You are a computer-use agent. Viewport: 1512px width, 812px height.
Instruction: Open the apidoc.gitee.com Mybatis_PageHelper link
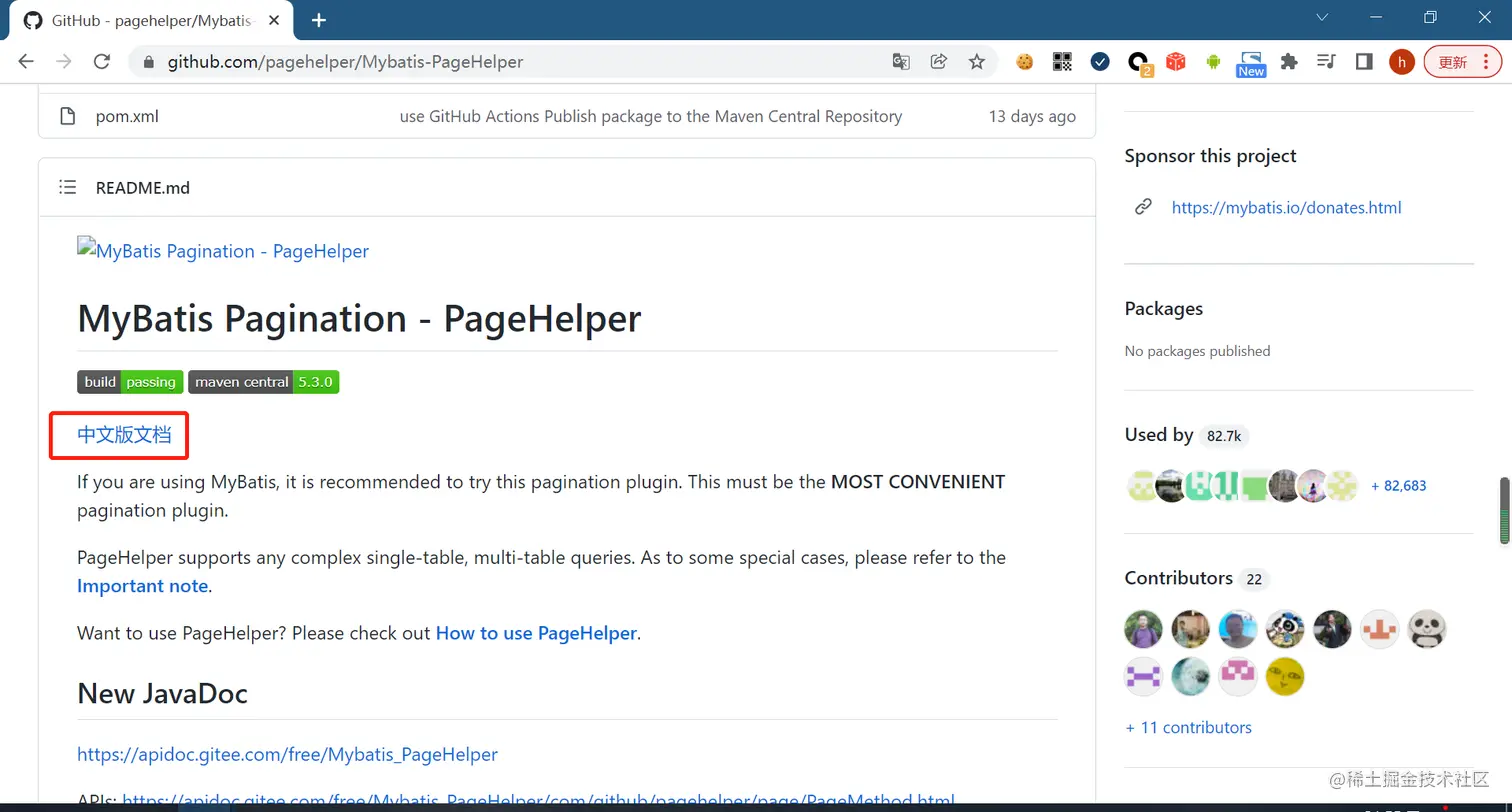point(287,754)
